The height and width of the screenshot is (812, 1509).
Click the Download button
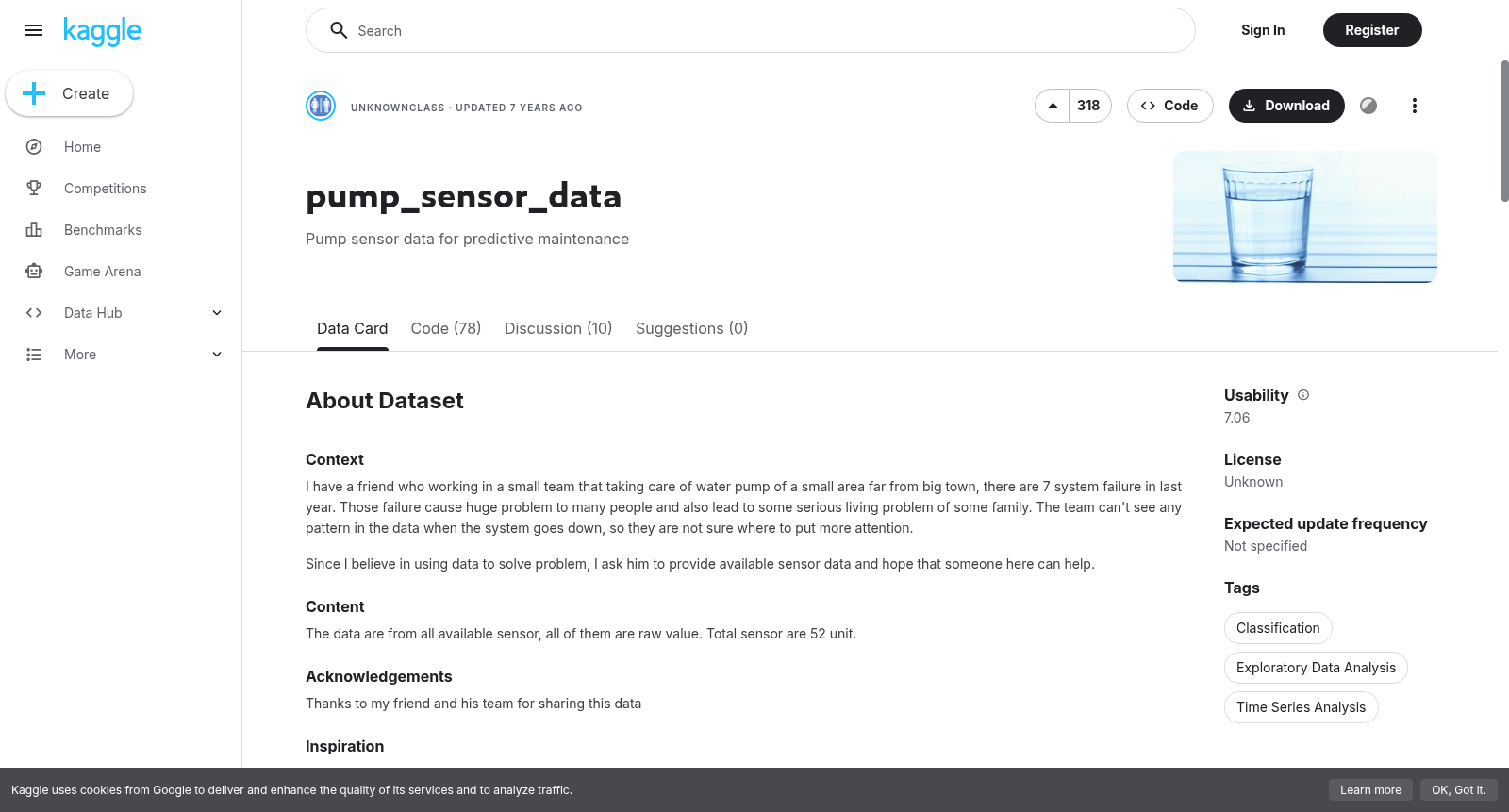click(x=1286, y=106)
